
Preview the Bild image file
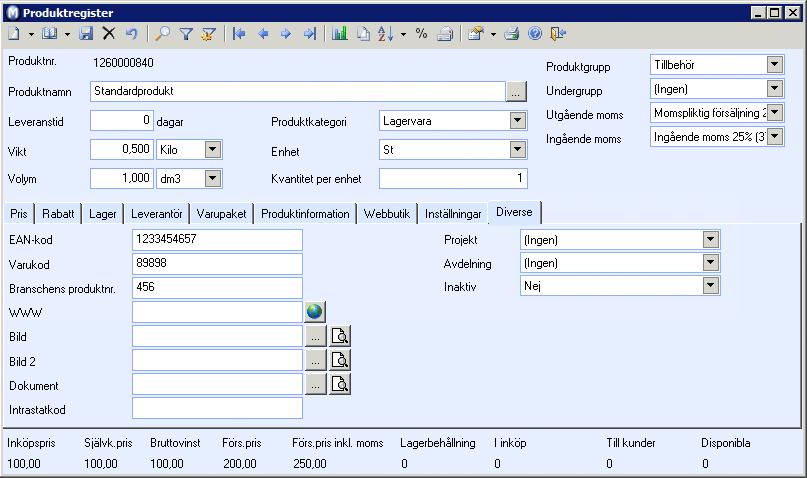tap(340, 337)
